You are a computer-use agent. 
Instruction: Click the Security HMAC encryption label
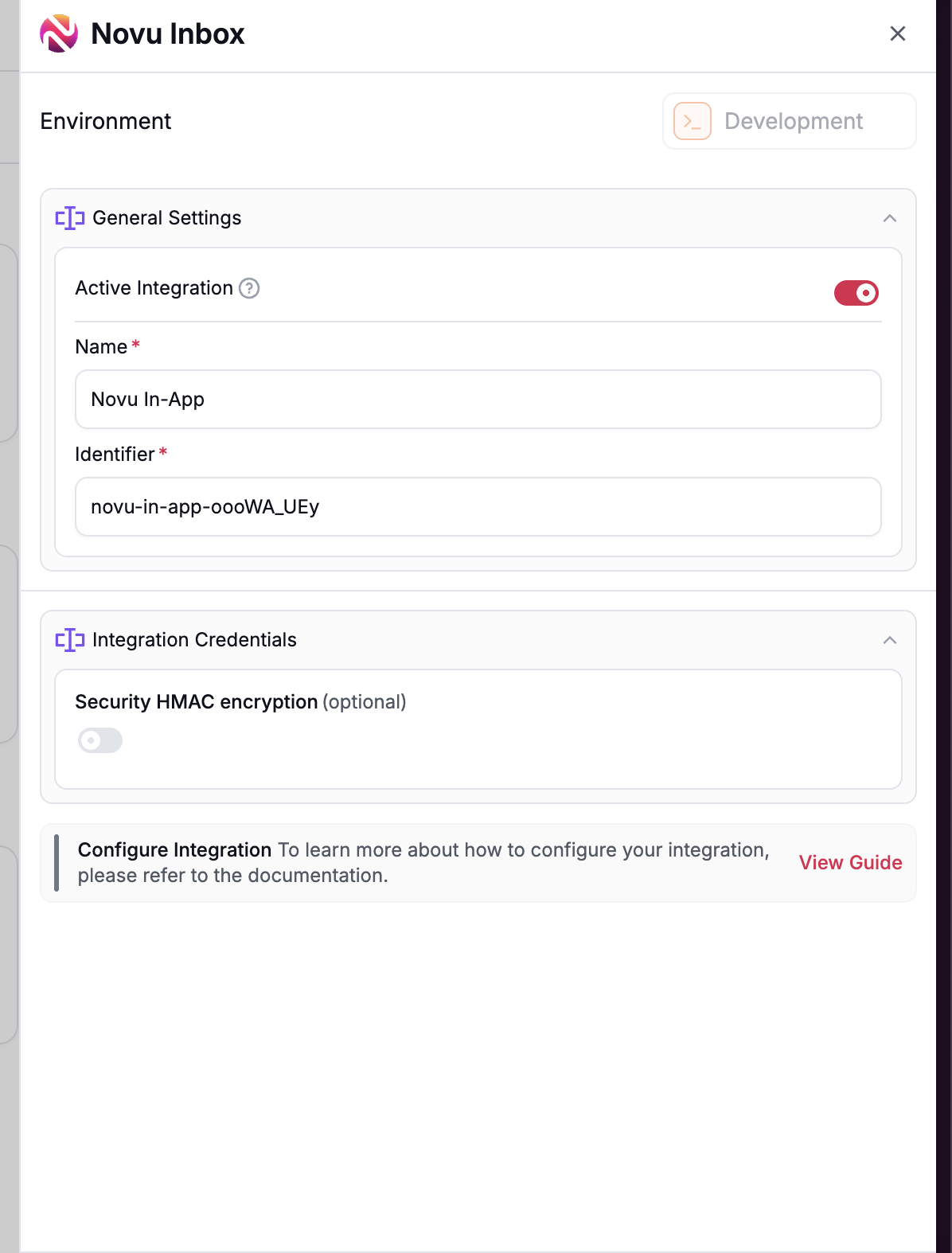pos(197,702)
